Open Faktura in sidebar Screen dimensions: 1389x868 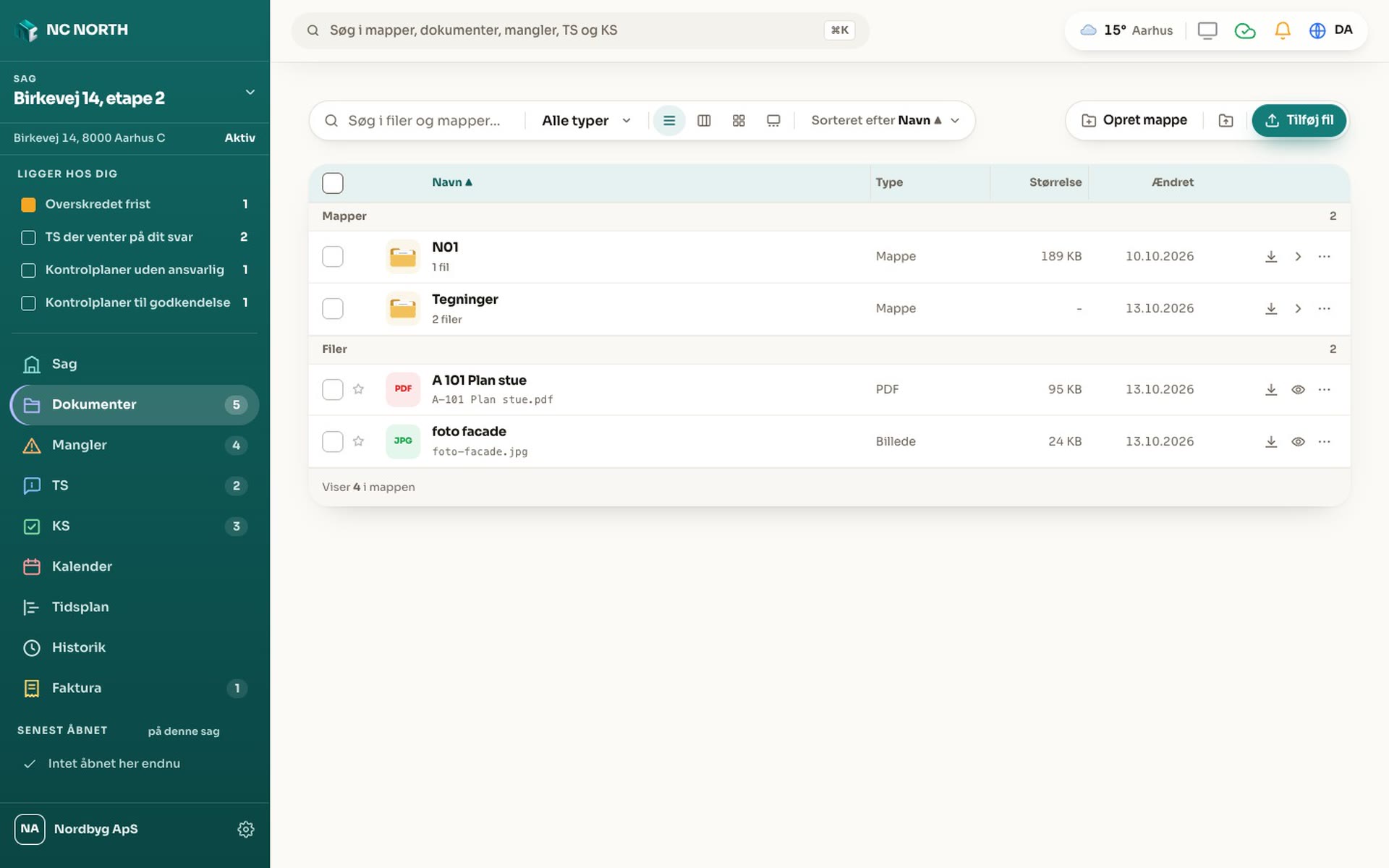[x=135, y=689]
